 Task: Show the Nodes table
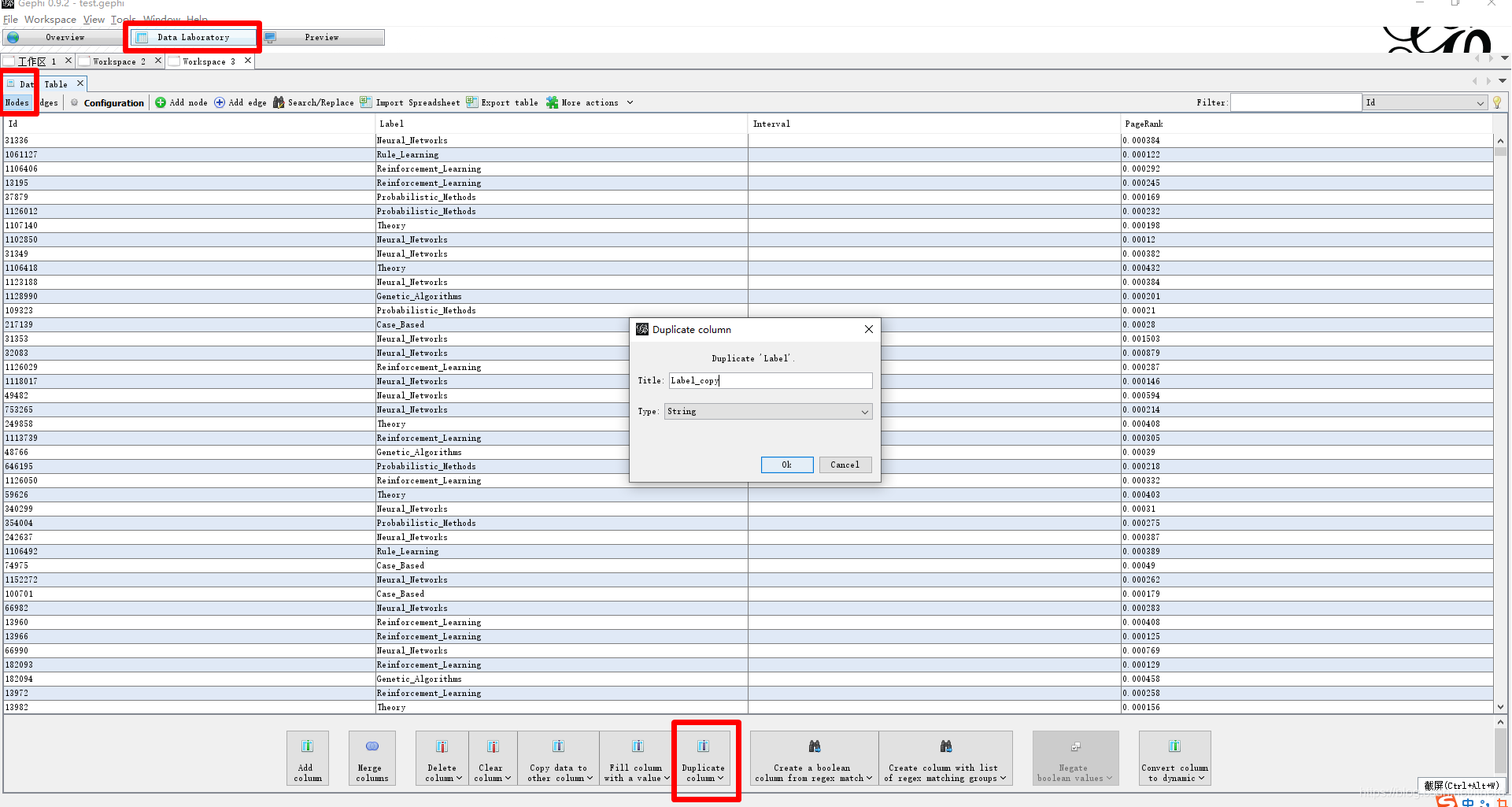(17, 102)
